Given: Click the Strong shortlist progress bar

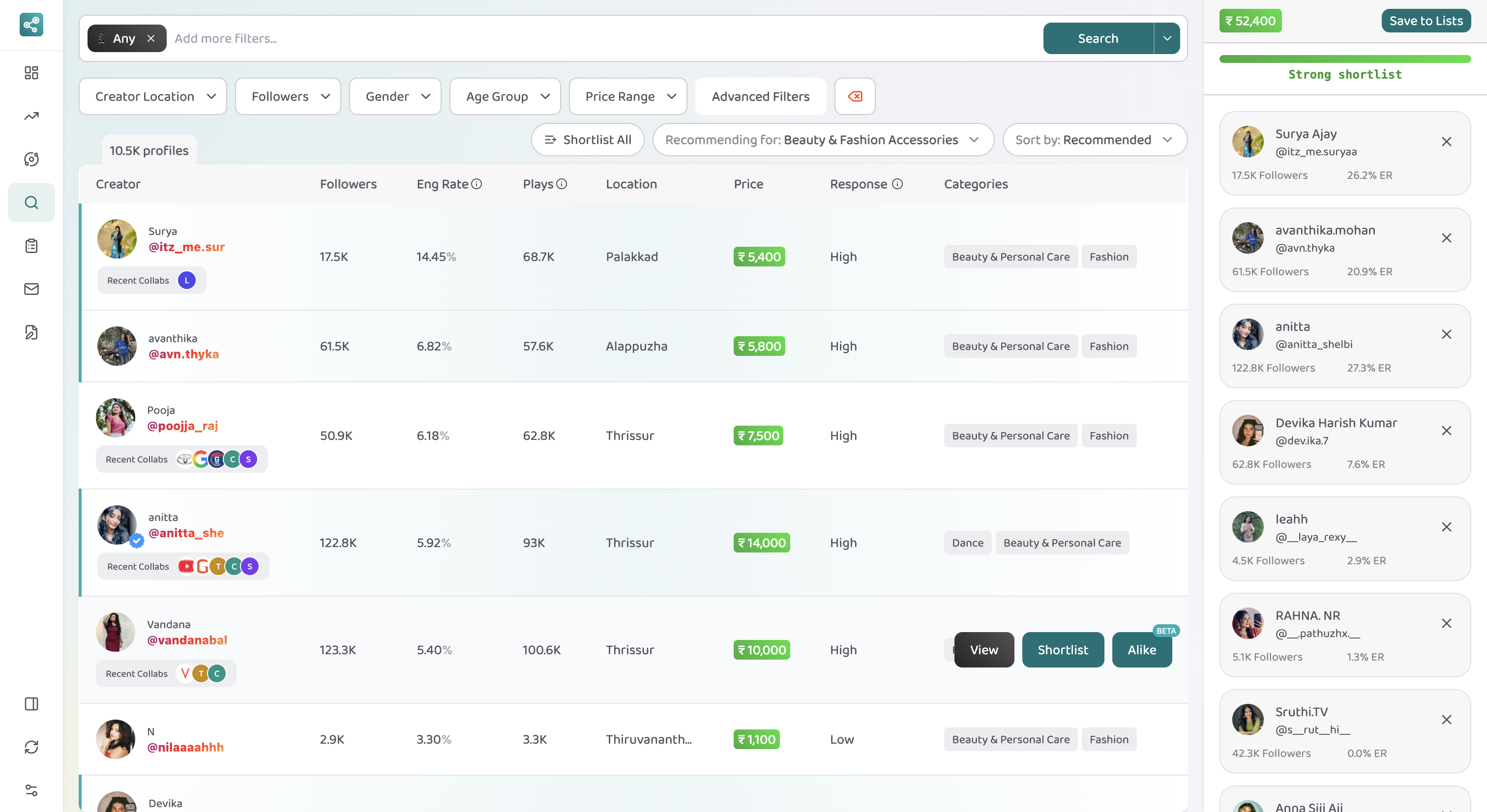Looking at the screenshot, I should coord(1344,59).
